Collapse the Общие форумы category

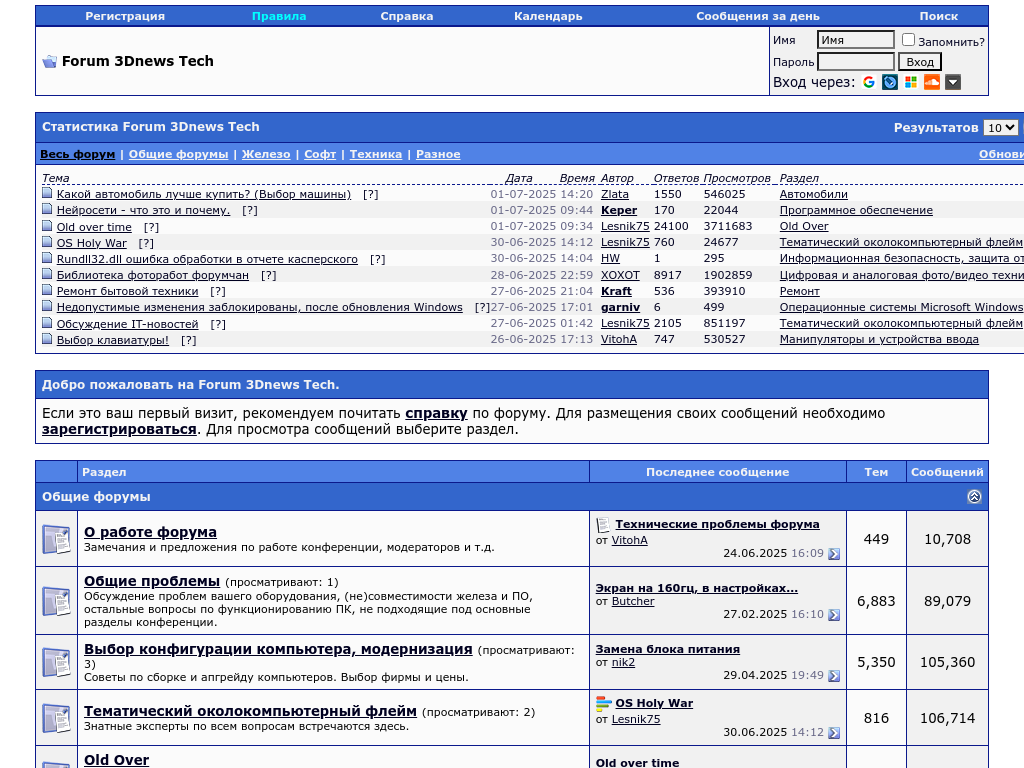pos(974,496)
